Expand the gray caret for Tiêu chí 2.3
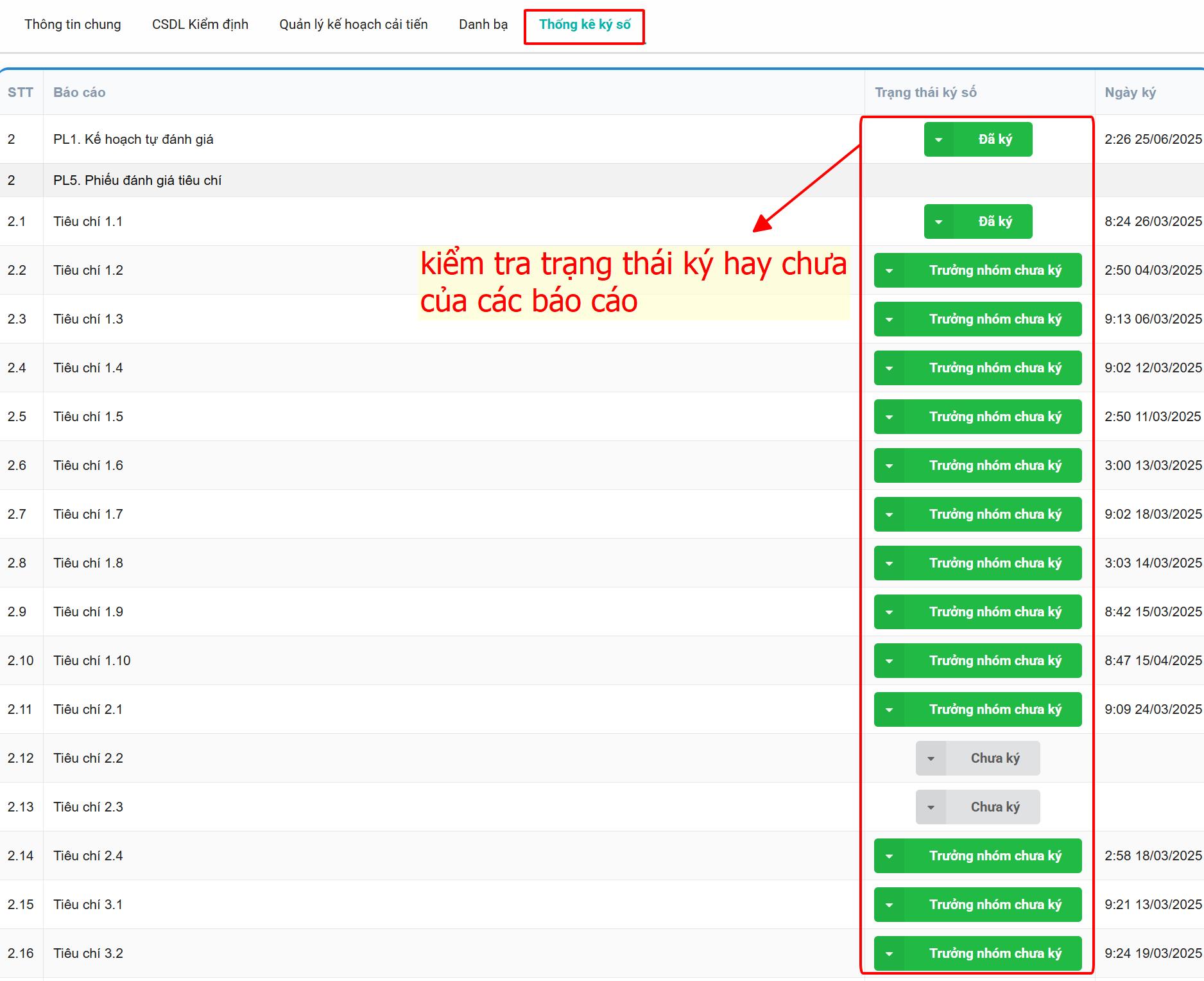 point(931,807)
